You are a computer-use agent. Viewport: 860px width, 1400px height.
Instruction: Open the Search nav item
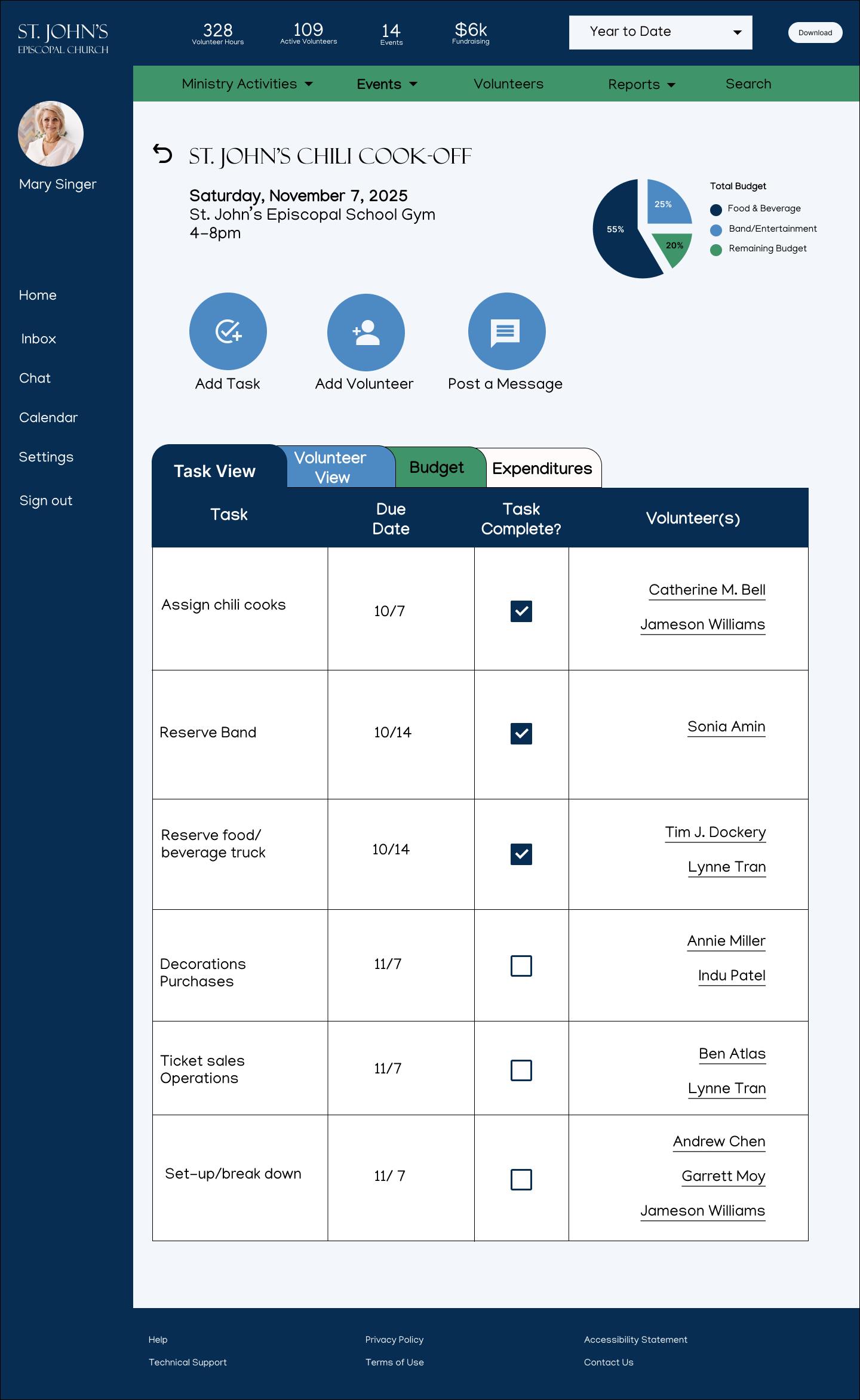[x=748, y=84]
